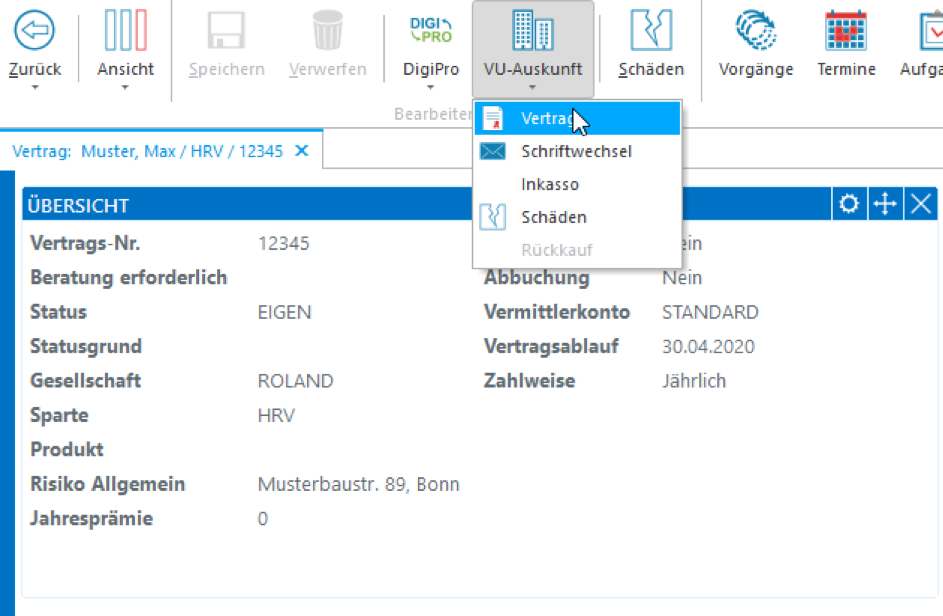Click the Übersicht panel settings gear
The width and height of the screenshot is (943, 616).
point(849,205)
